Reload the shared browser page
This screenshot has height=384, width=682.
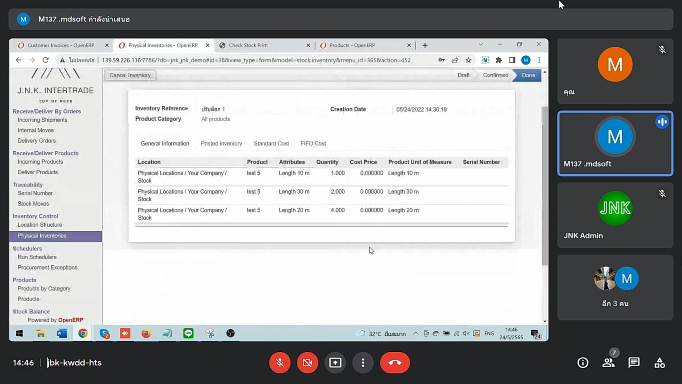click(46, 60)
